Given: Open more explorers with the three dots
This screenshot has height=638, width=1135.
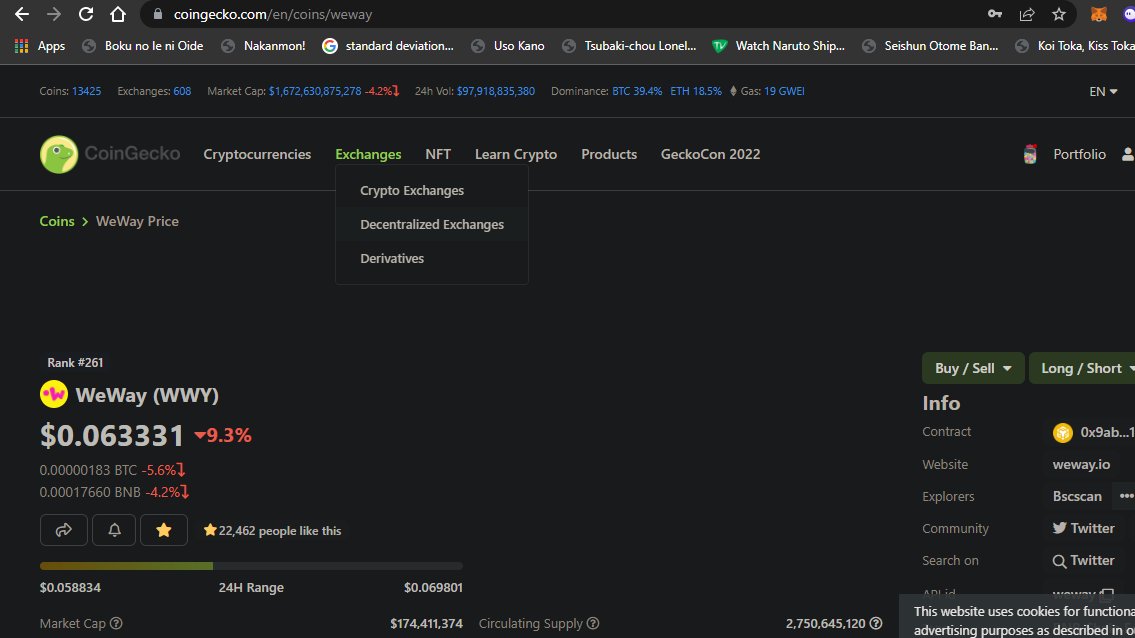Looking at the screenshot, I should (1126, 496).
